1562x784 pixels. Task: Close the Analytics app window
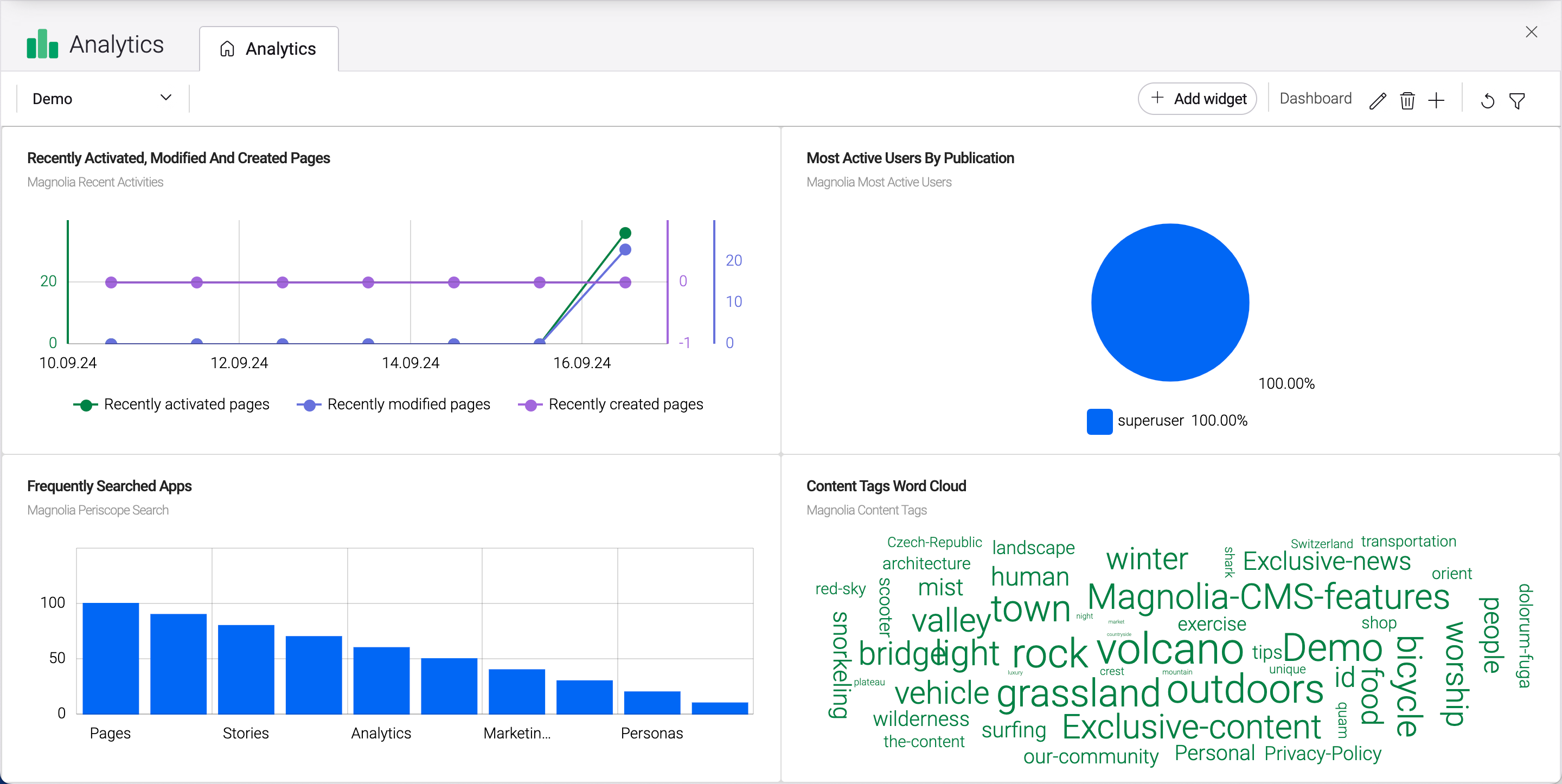pyautogui.click(x=1532, y=31)
